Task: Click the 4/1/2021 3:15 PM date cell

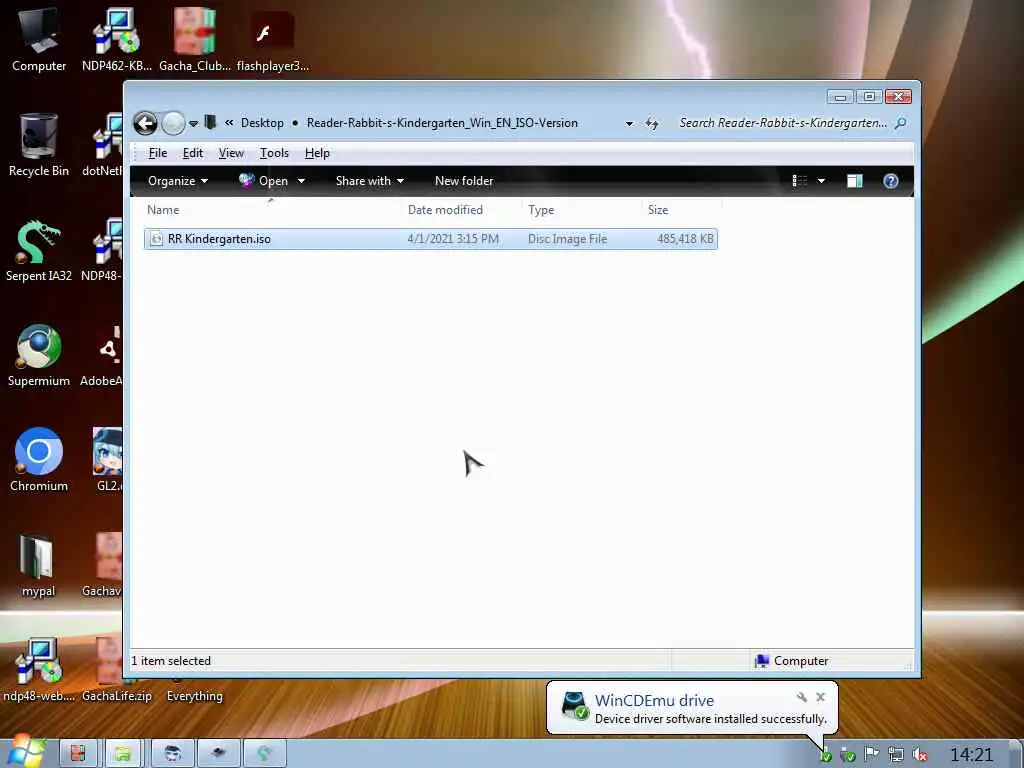Action: [x=453, y=239]
